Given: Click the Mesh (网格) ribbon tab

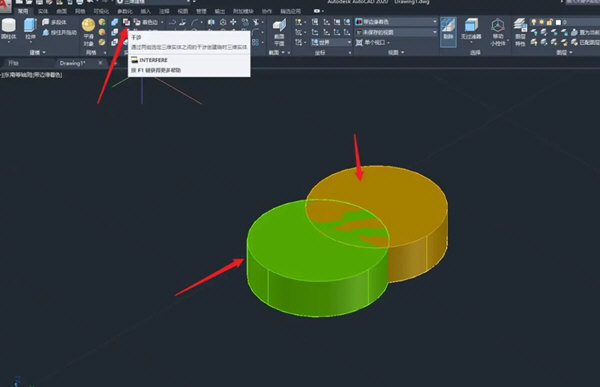Looking at the screenshot, I should tap(80, 11).
